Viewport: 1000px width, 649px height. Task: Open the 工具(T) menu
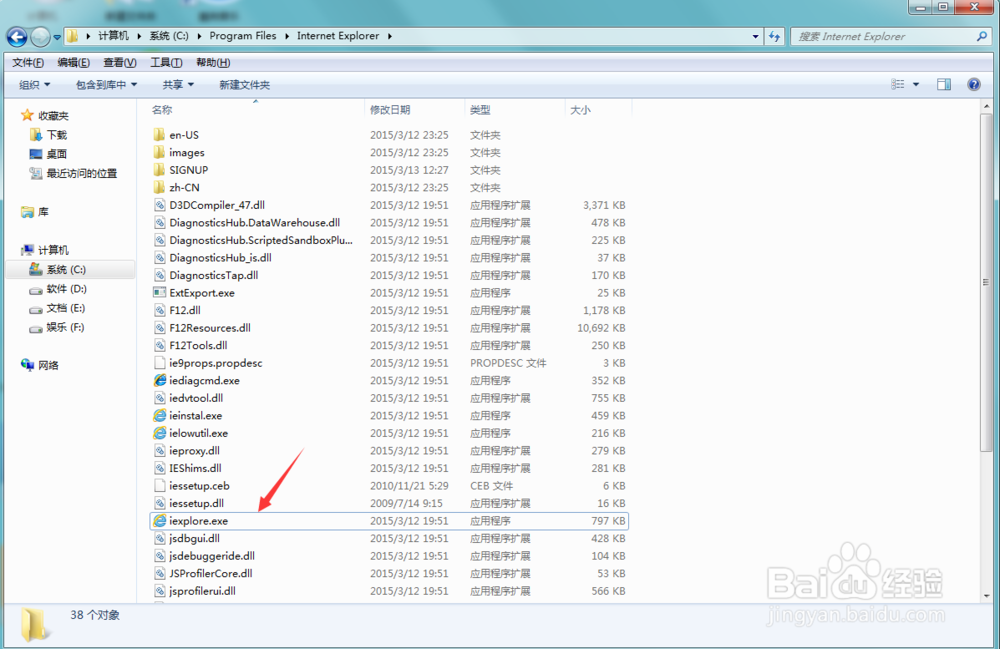(x=166, y=62)
